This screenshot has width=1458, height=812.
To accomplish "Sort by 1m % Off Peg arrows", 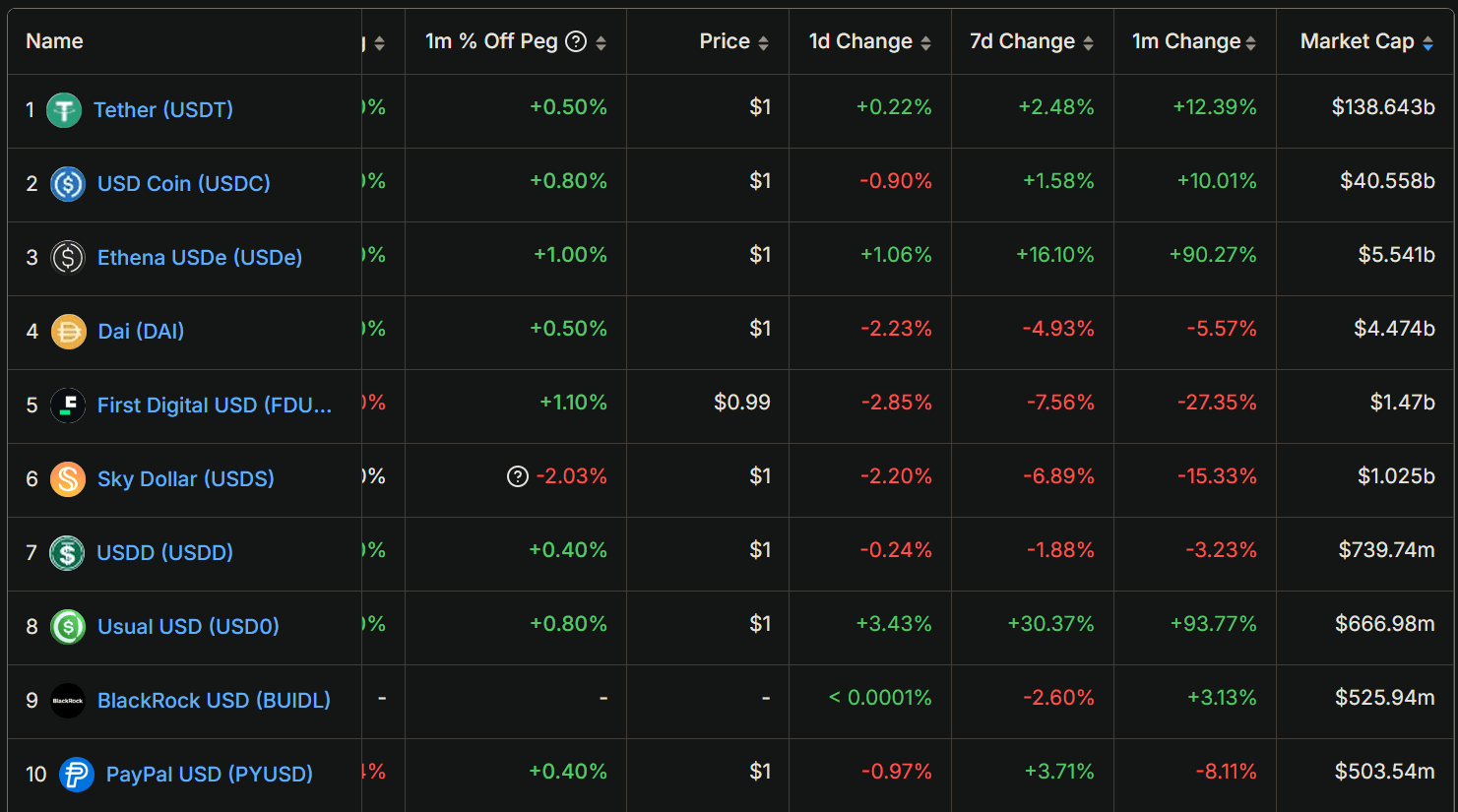I will click(x=601, y=42).
